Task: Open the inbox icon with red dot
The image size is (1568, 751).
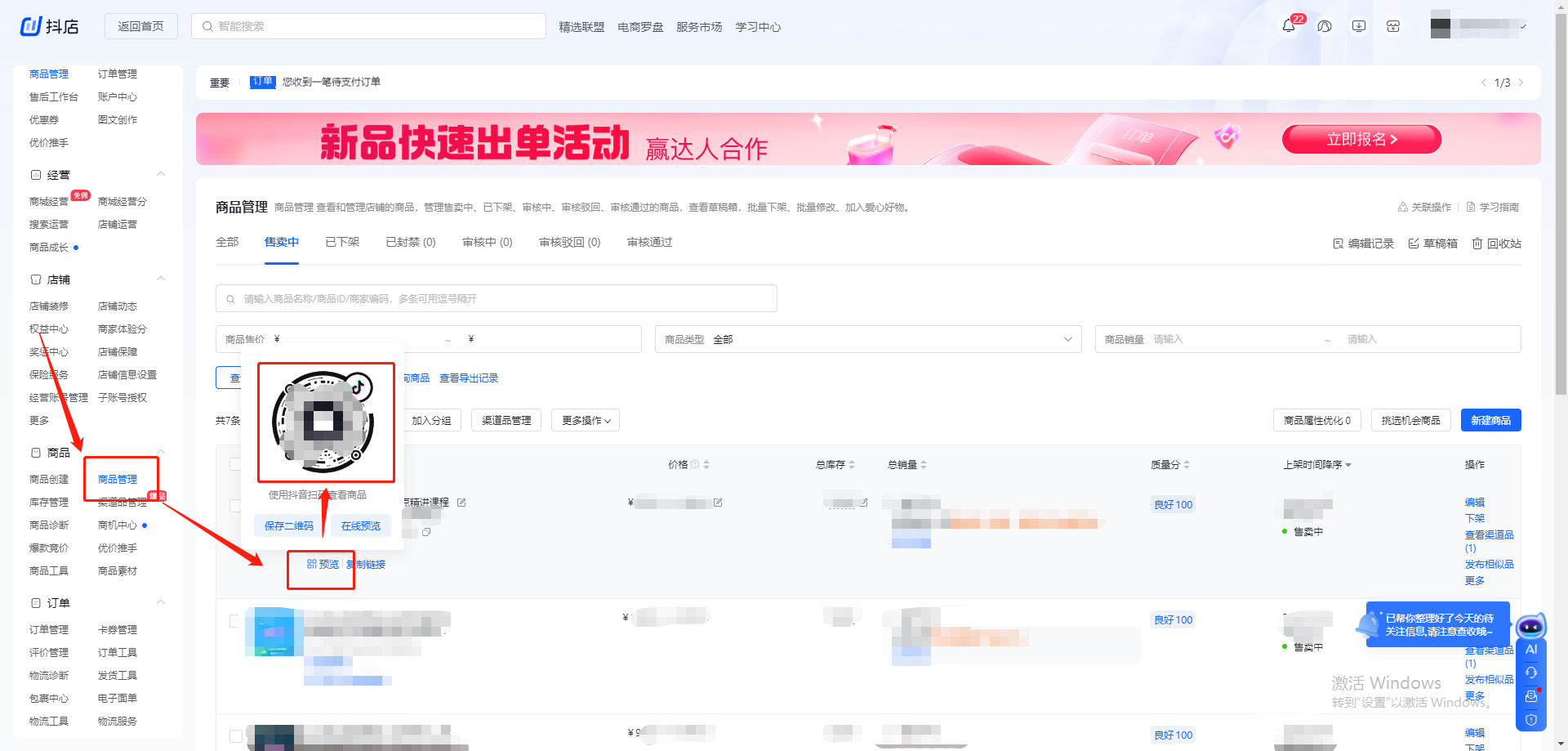Action: (1531, 696)
